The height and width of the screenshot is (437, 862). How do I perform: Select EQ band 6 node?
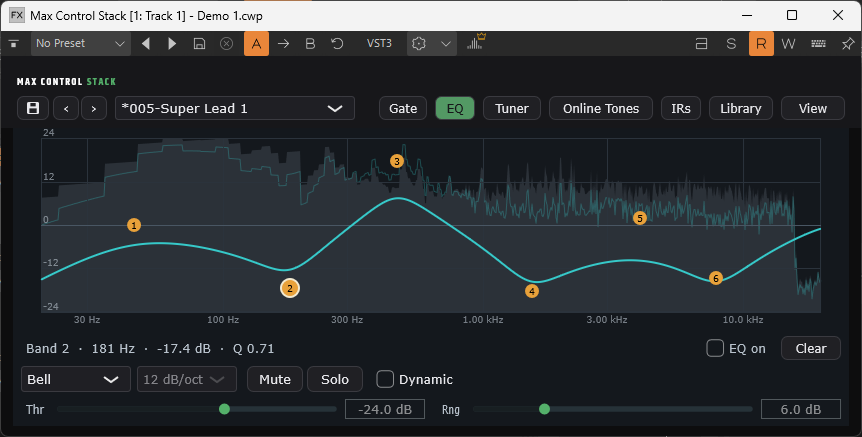(715, 278)
